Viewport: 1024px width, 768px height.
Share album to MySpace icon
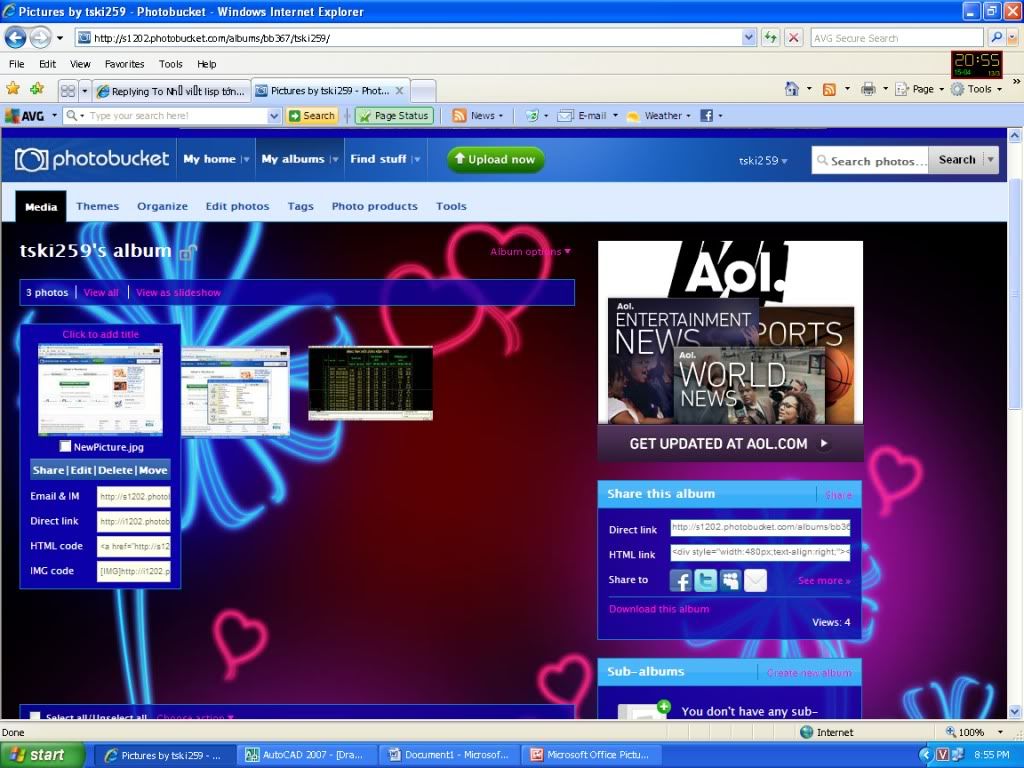[730, 580]
